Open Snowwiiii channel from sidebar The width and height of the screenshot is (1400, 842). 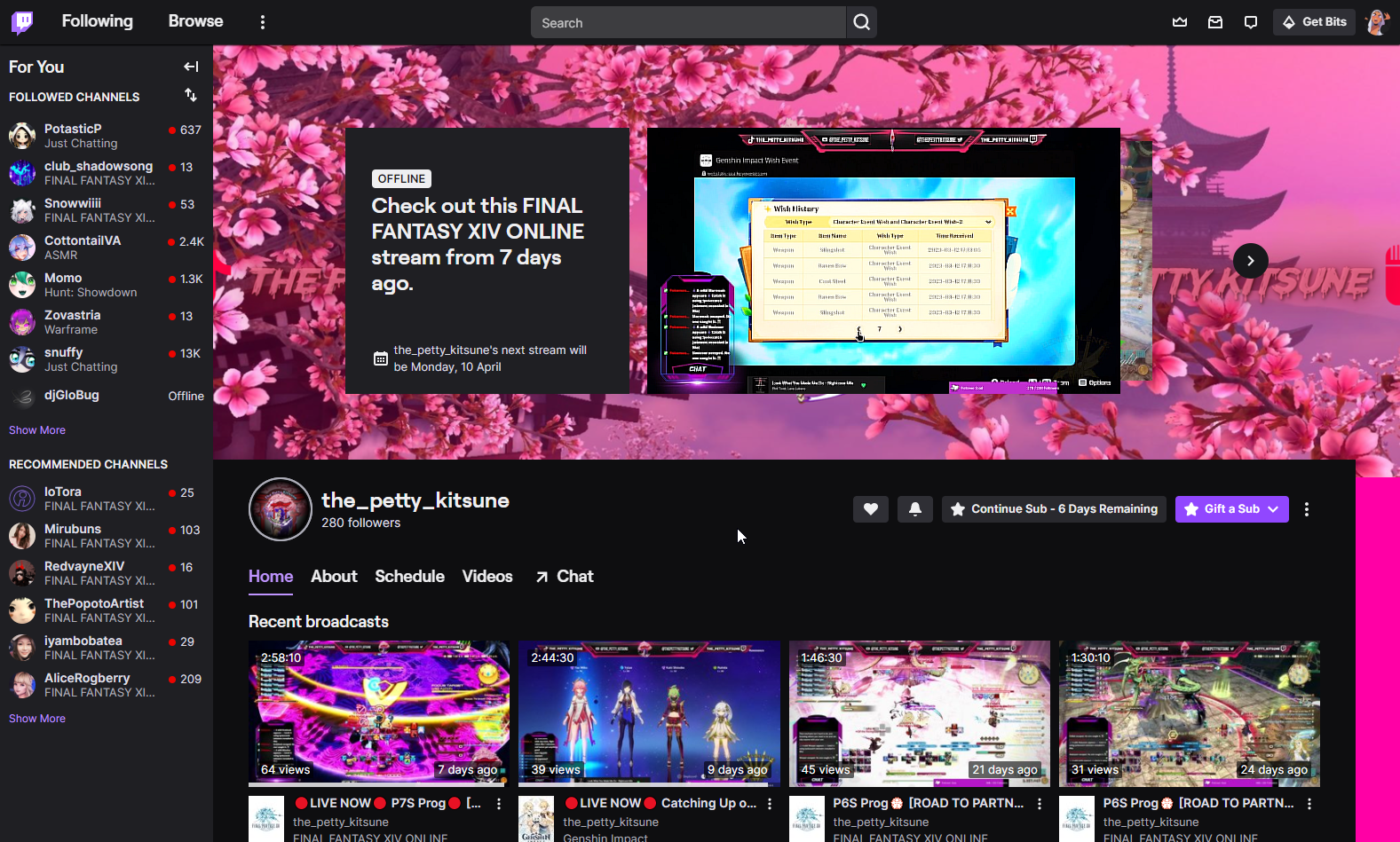(107, 210)
